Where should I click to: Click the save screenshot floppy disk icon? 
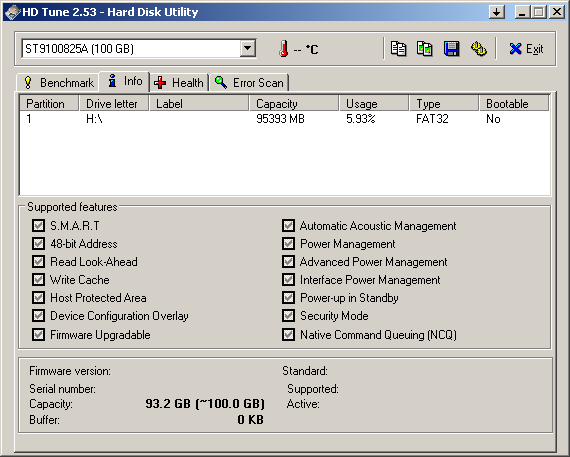coord(451,49)
